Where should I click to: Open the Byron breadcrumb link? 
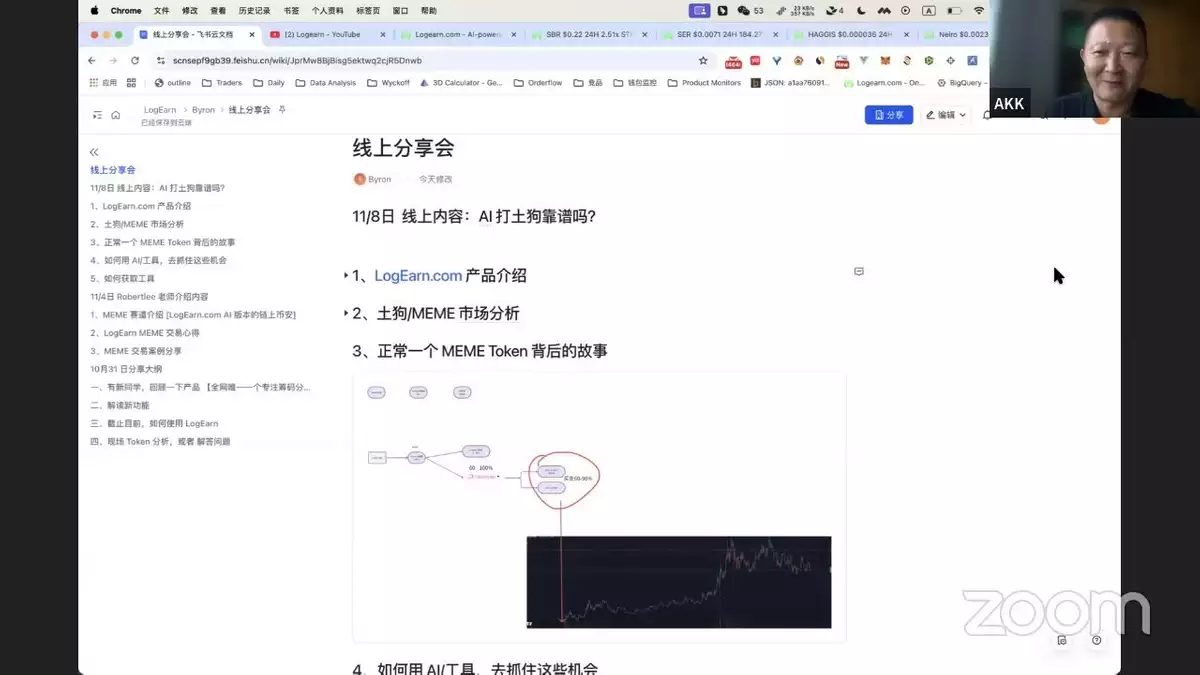pos(203,110)
